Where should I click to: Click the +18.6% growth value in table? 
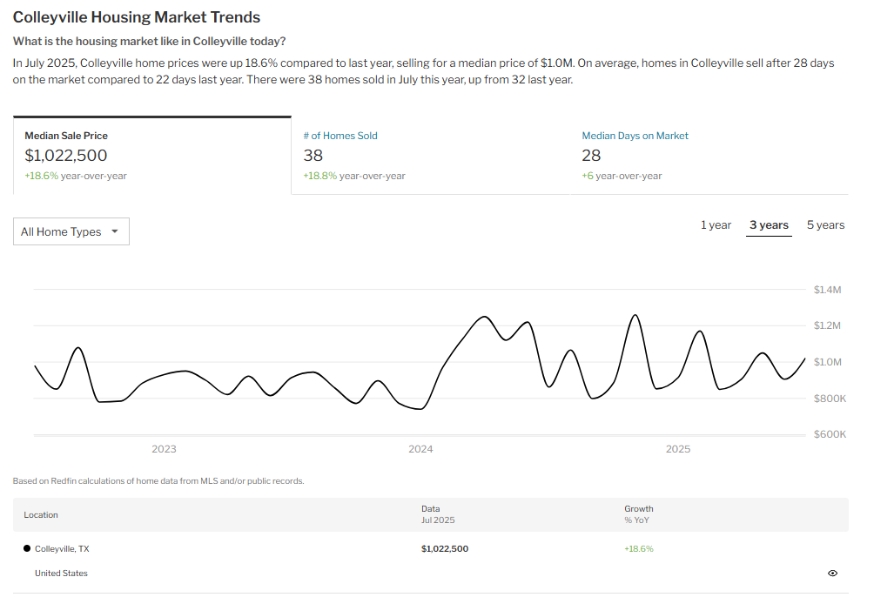[638, 549]
